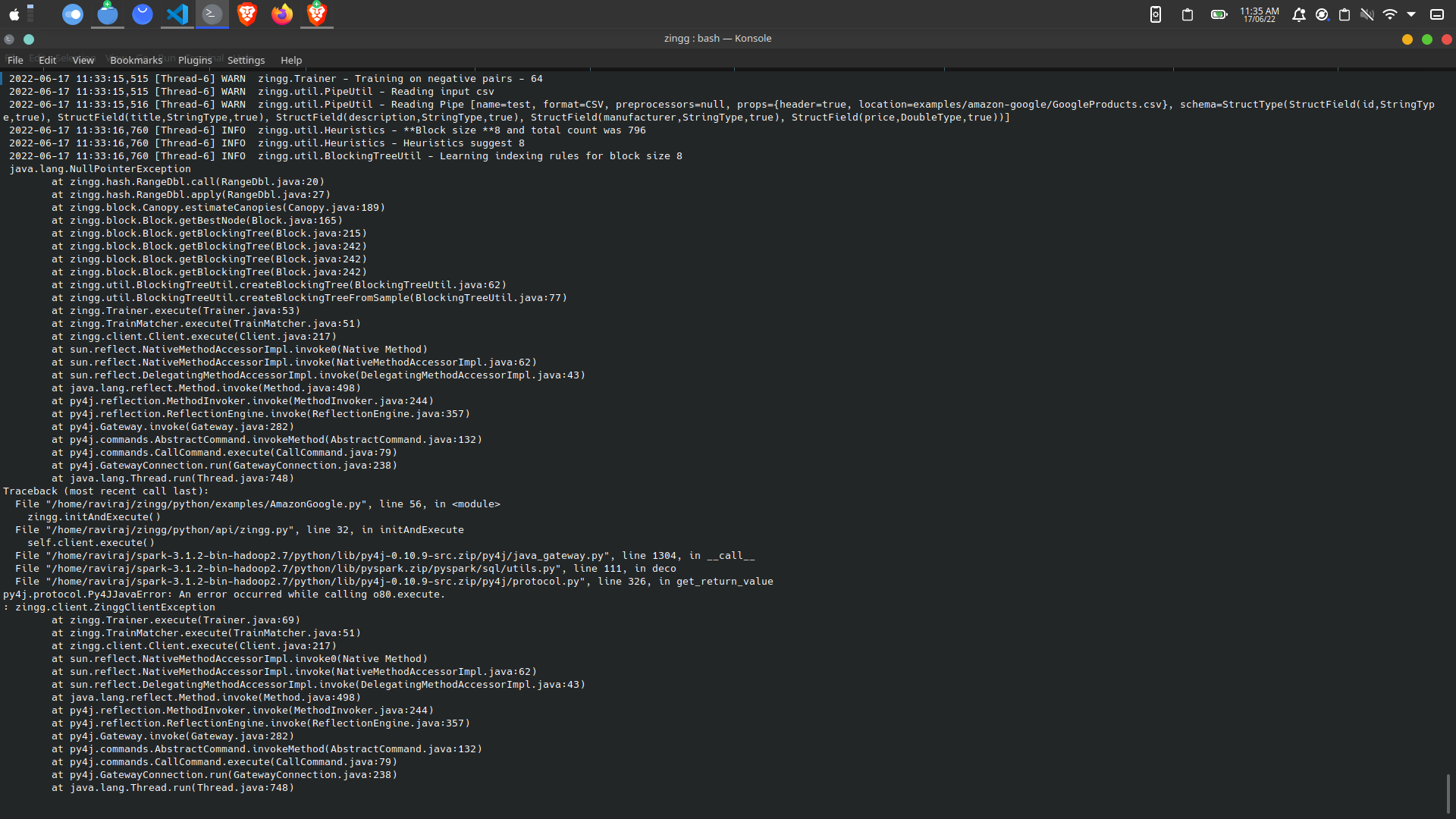1456x819 pixels.
Task: Expand the system tray dropdown arrow
Action: 1413,14
